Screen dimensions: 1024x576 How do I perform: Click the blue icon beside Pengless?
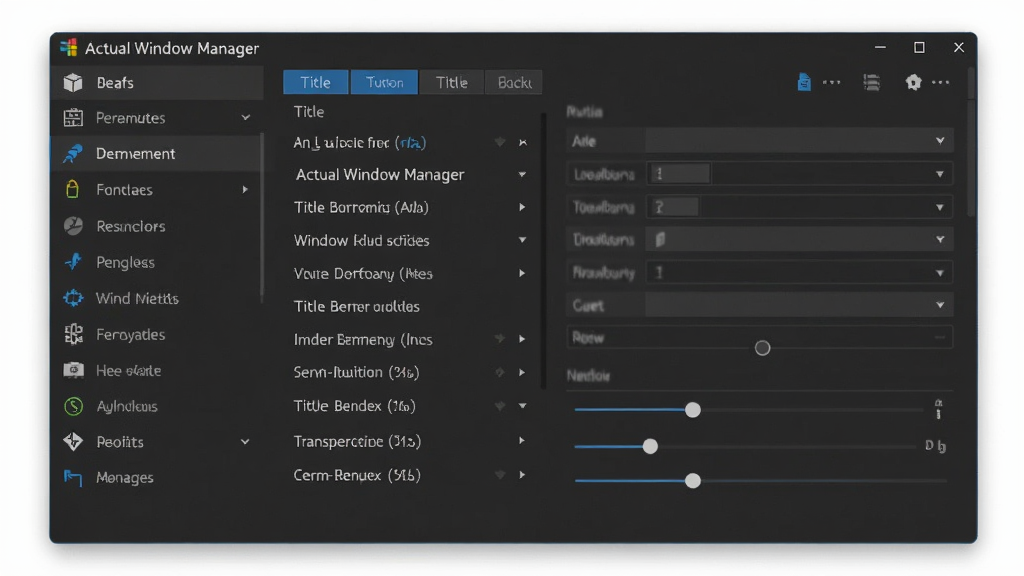pos(73,262)
